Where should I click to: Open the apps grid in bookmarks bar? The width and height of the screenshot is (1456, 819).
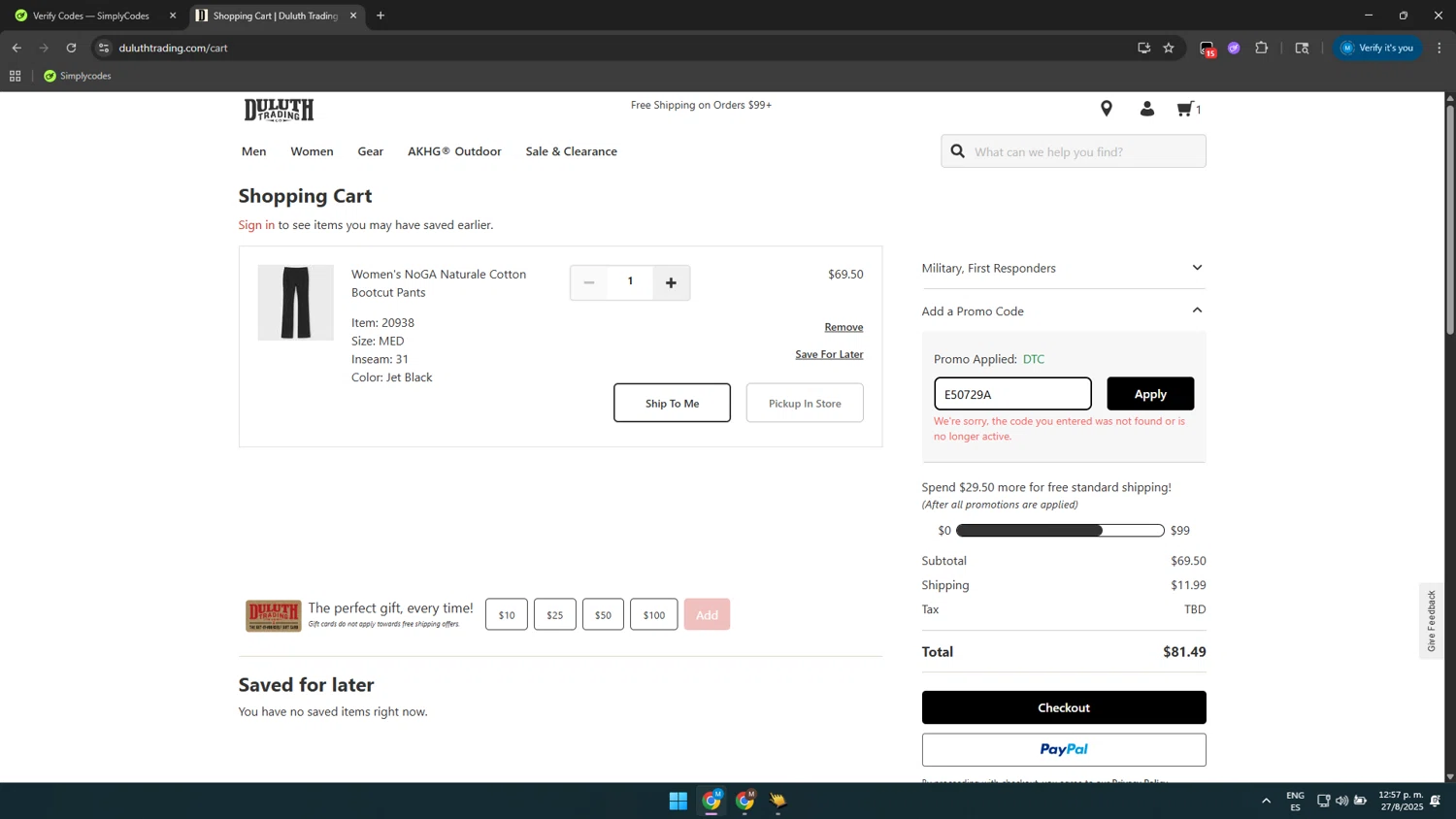click(15, 76)
